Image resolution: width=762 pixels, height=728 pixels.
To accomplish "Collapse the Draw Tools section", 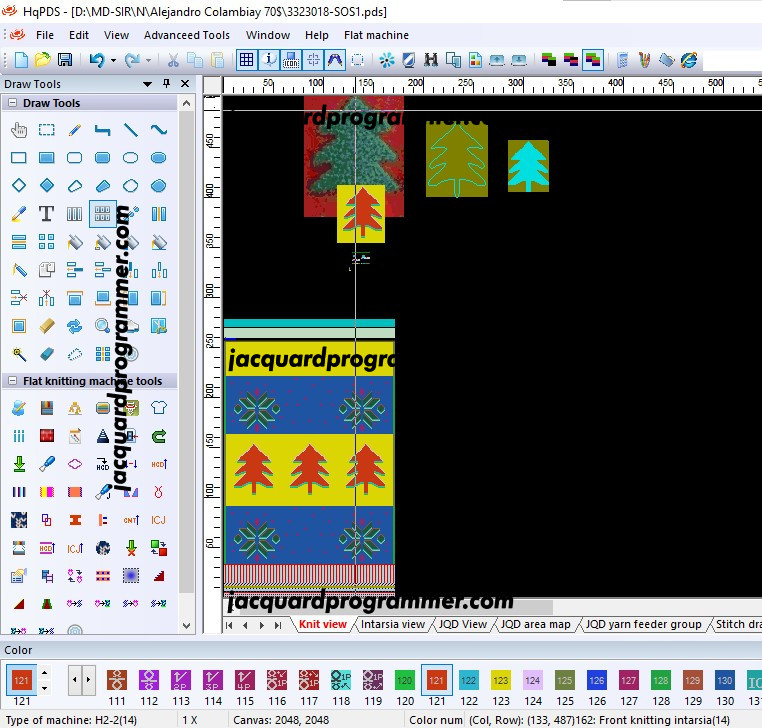I will coord(13,103).
